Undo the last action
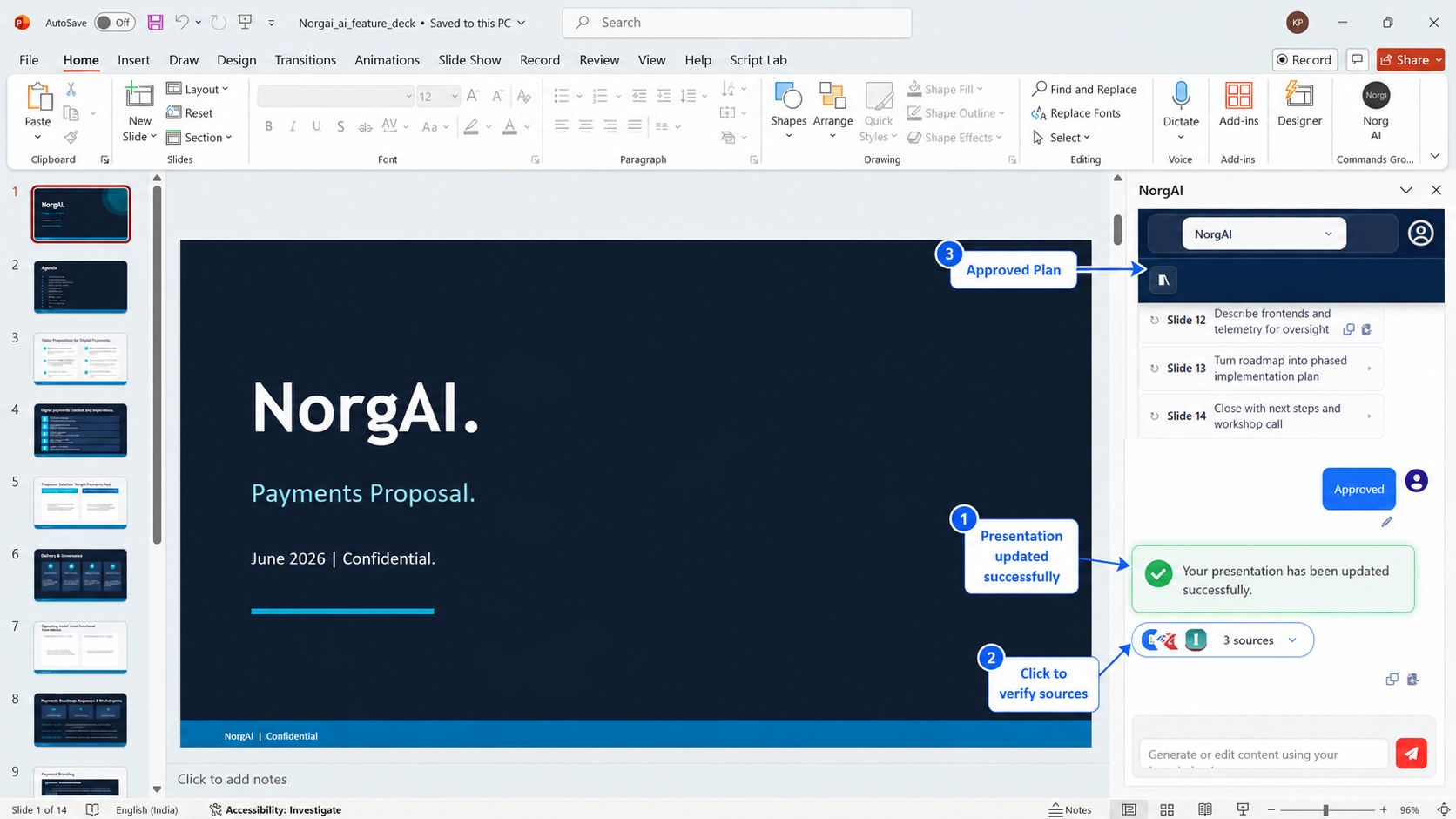1456x819 pixels. point(182,23)
